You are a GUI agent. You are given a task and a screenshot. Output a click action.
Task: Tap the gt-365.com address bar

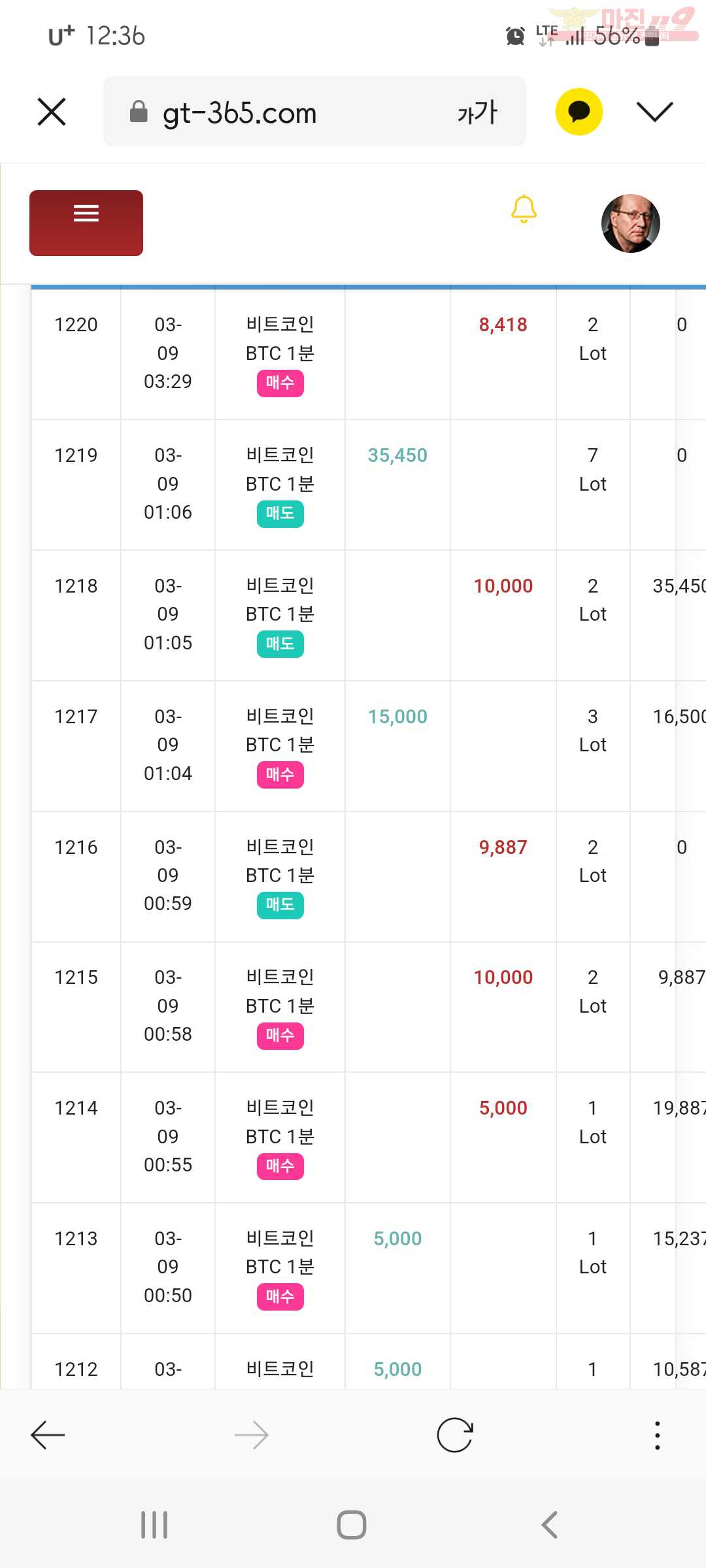[314, 112]
